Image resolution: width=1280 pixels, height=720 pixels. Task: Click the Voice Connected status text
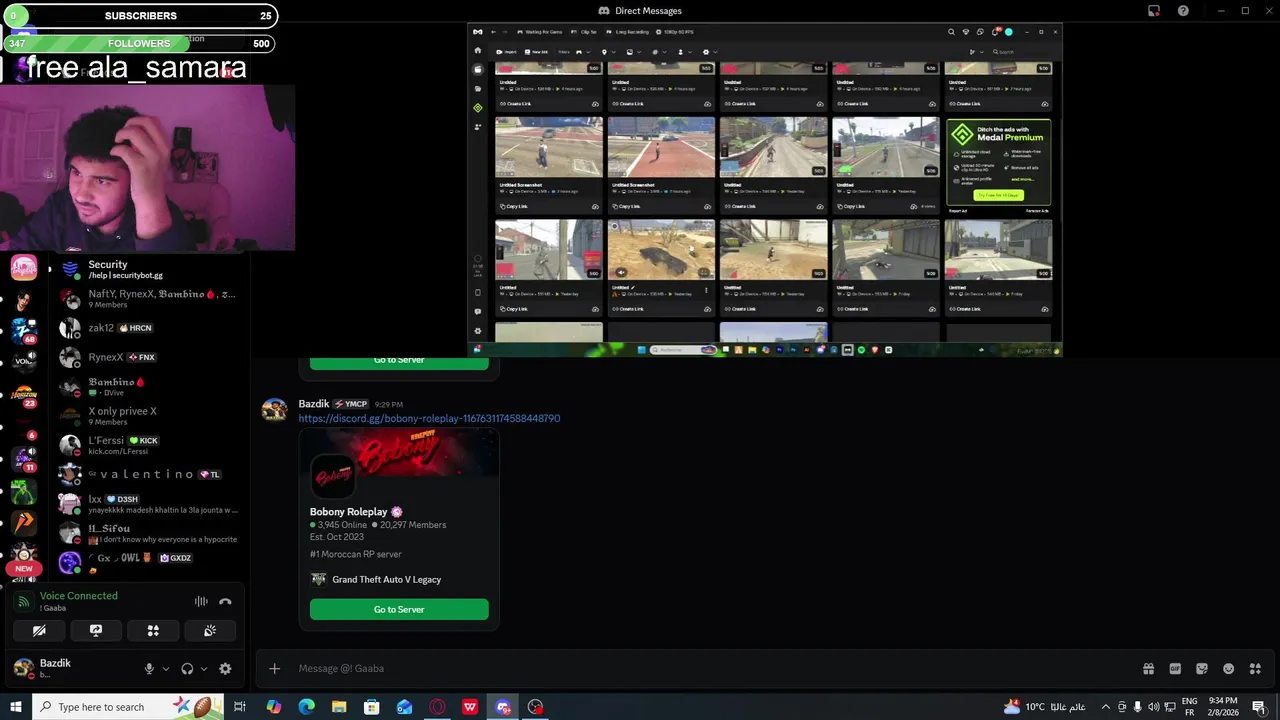(x=79, y=596)
